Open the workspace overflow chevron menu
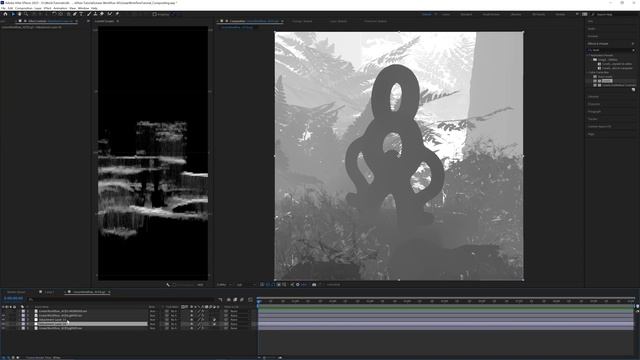 pyautogui.click(x=577, y=14)
